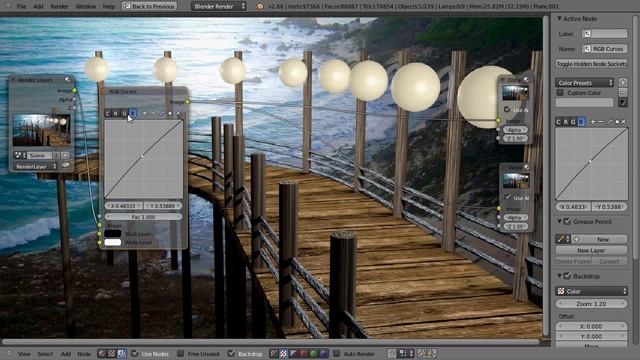Collapse the Grease Pencil panel

pyautogui.click(x=559, y=221)
